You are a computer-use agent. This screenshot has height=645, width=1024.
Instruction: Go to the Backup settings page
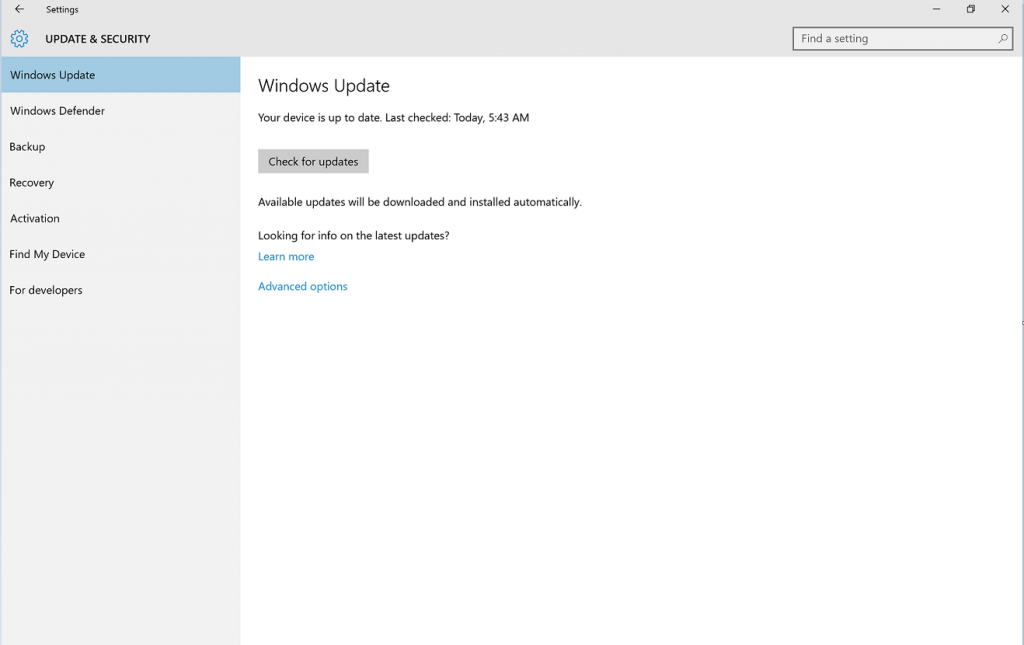click(28, 147)
